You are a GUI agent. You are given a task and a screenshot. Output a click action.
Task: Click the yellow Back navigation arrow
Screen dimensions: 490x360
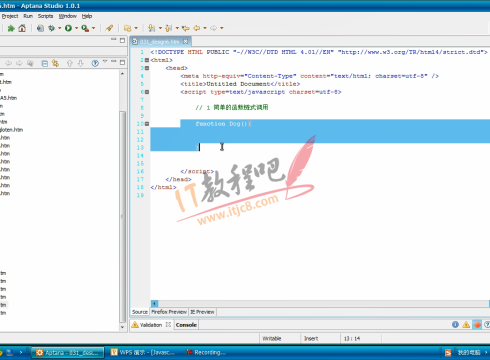coord(197,28)
